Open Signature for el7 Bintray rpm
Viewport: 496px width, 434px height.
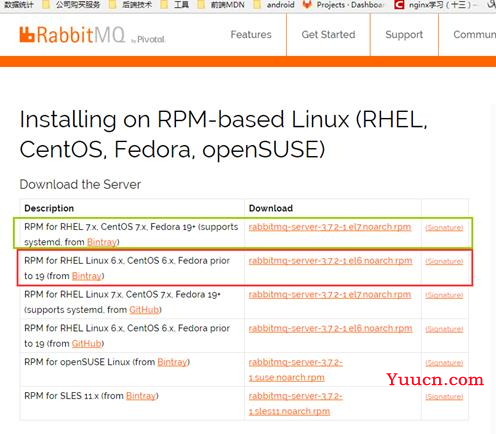[444, 228]
